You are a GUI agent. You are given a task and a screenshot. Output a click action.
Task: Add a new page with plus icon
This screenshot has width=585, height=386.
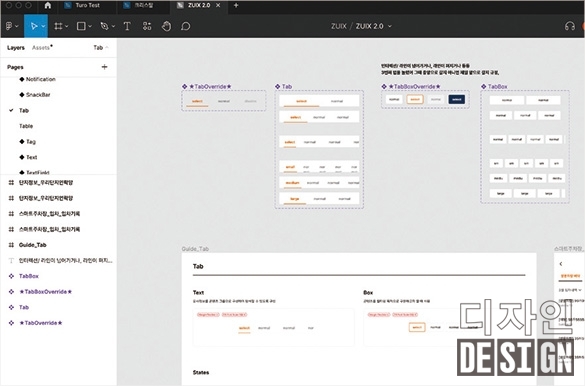click(104, 67)
